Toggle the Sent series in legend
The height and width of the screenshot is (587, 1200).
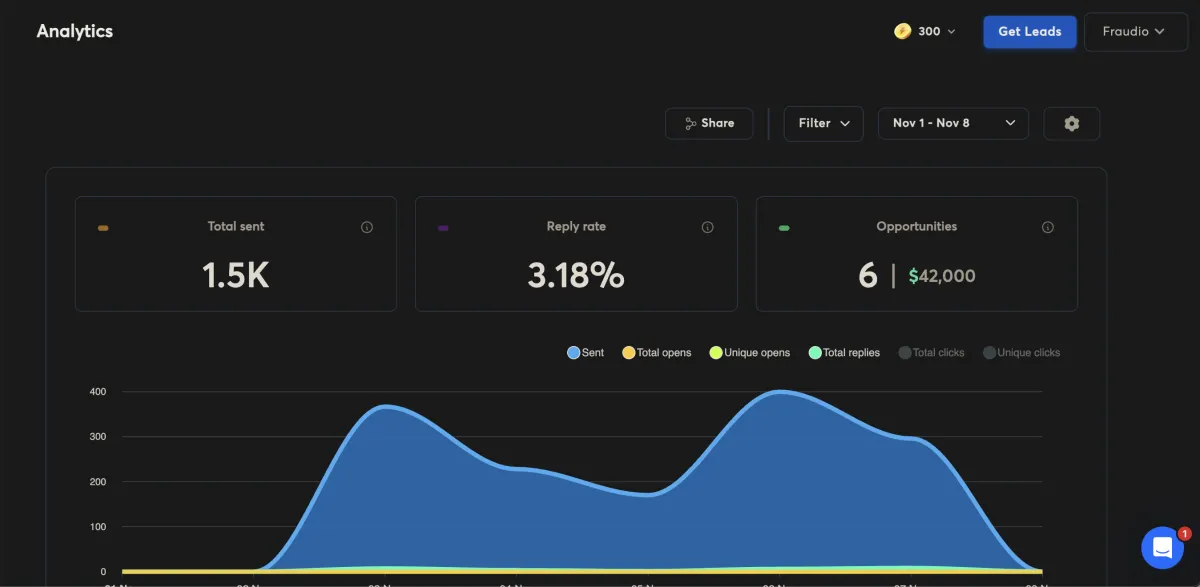(x=586, y=352)
